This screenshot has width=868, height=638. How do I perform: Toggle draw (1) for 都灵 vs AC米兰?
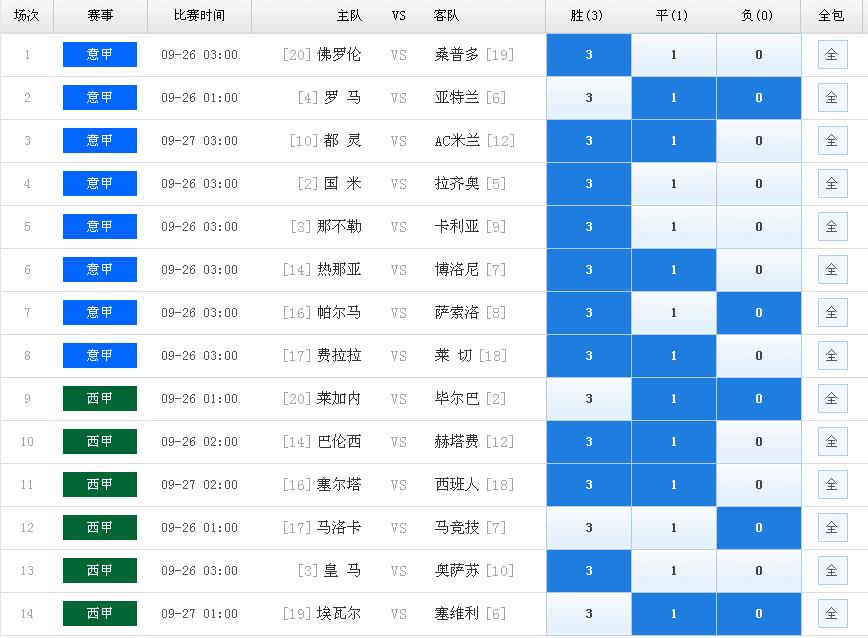tap(674, 141)
